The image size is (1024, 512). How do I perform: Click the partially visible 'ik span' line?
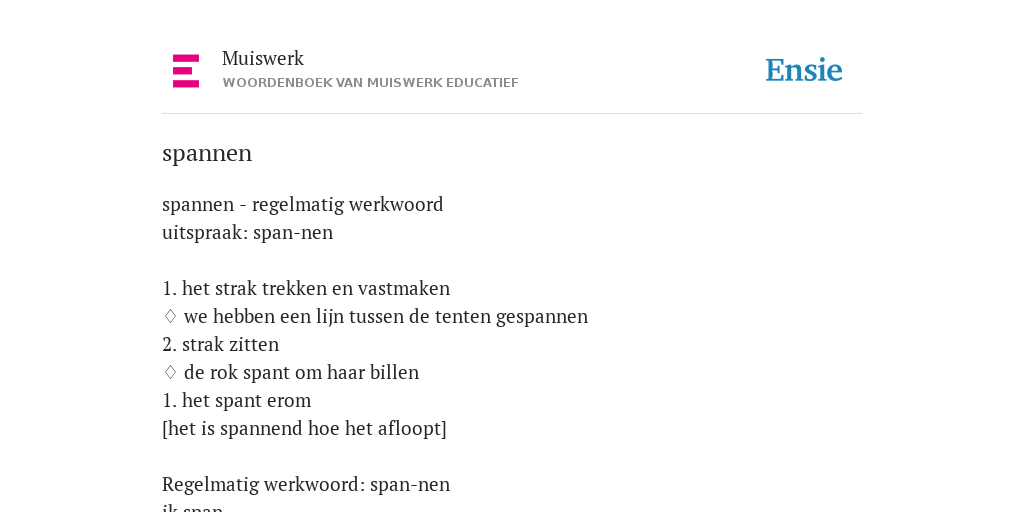[x=193, y=507]
